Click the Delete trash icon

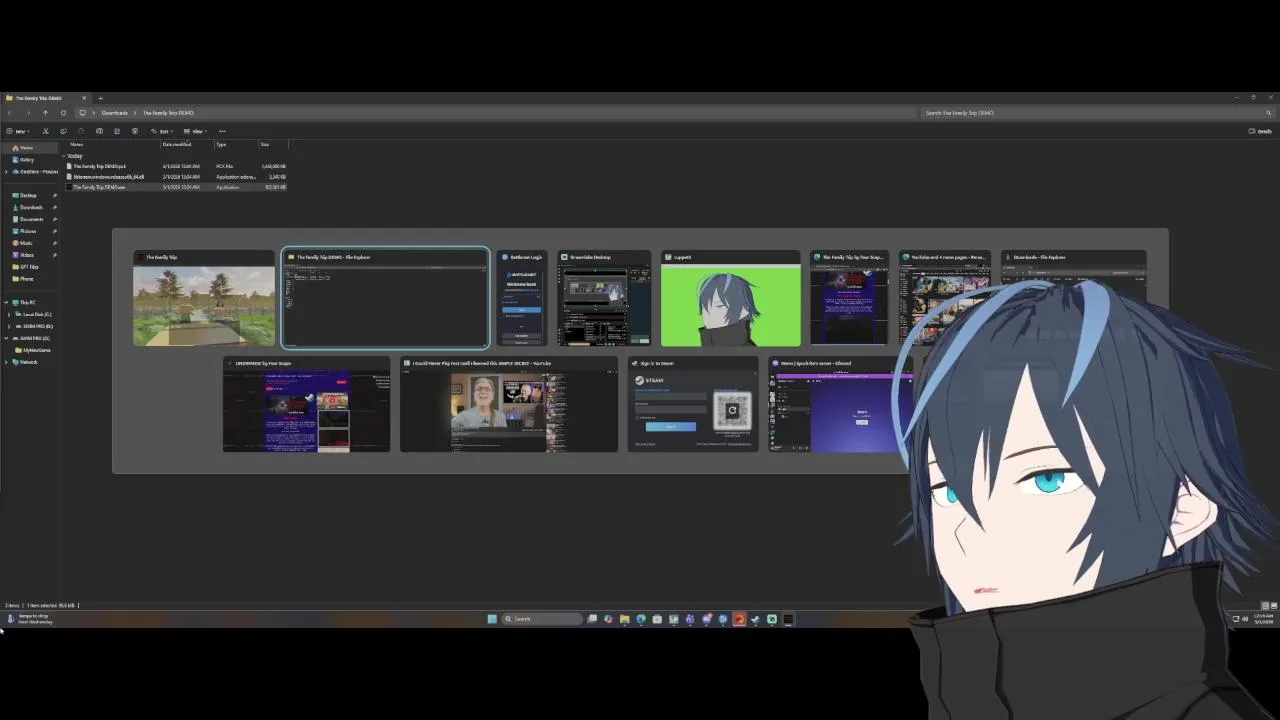(x=135, y=131)
